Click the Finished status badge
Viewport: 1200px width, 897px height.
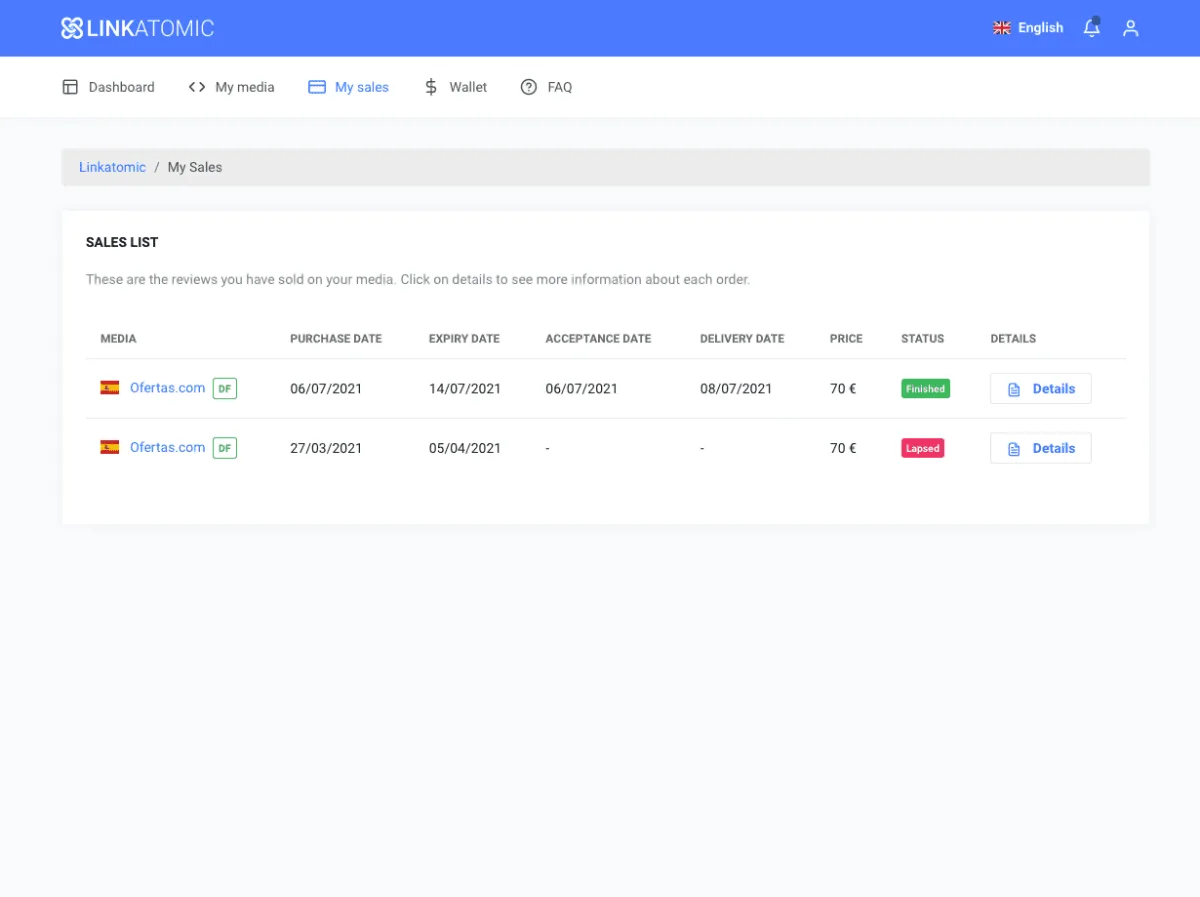coord(925,389)
